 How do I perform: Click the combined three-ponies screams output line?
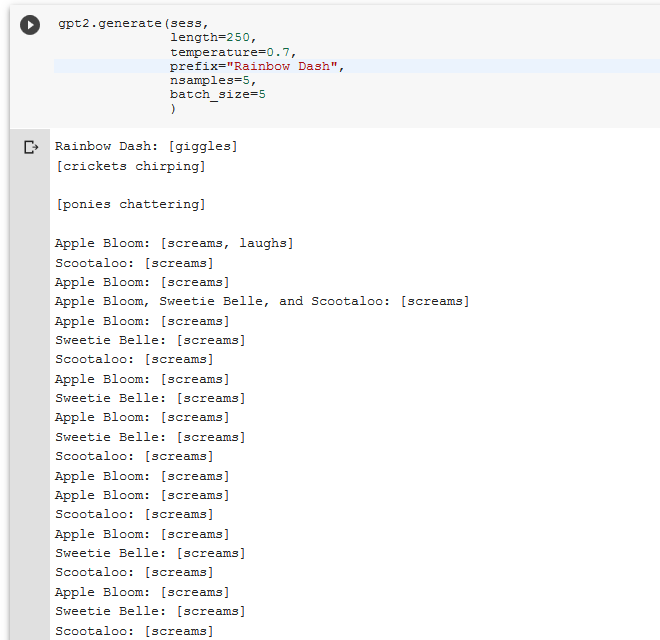pos(262,301)
